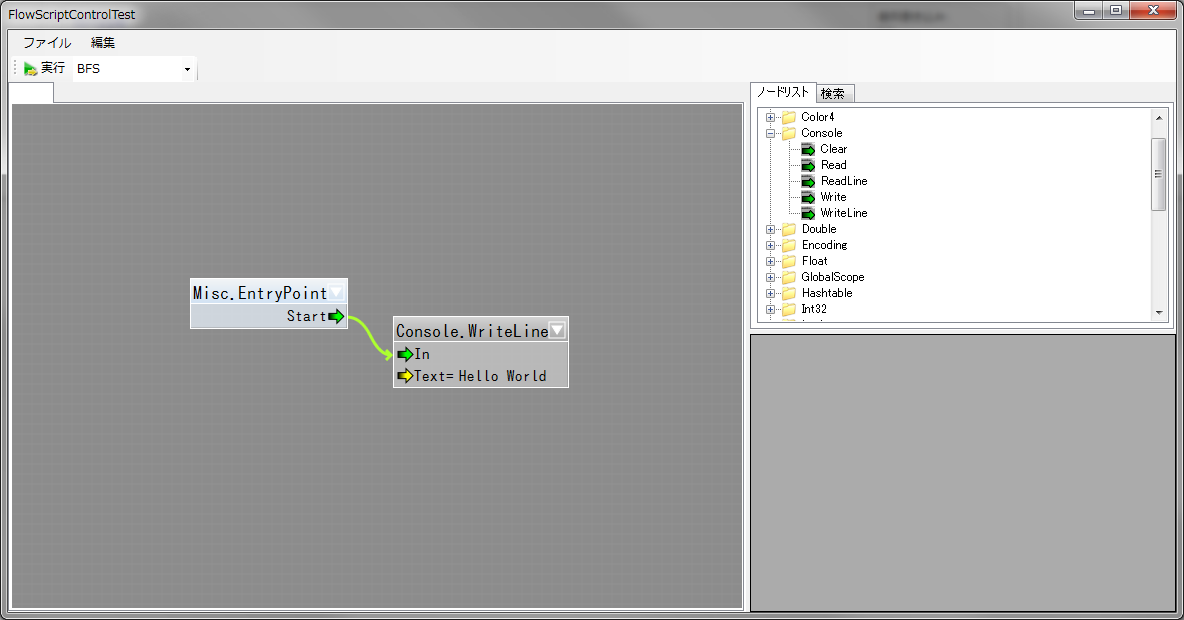Image resolution: width=1184 pixels, height=620 pixels.
Task: Click the Run (実行) toolbar icon
Action: click(31, 69)
